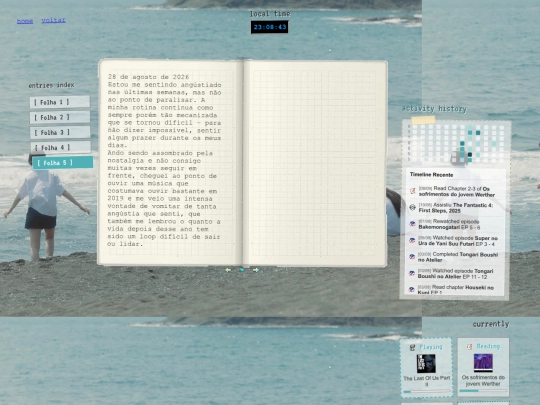The height and width of the screenshot is (405, 540).
Task: Click the 'currently' heading
Action: 491,324
